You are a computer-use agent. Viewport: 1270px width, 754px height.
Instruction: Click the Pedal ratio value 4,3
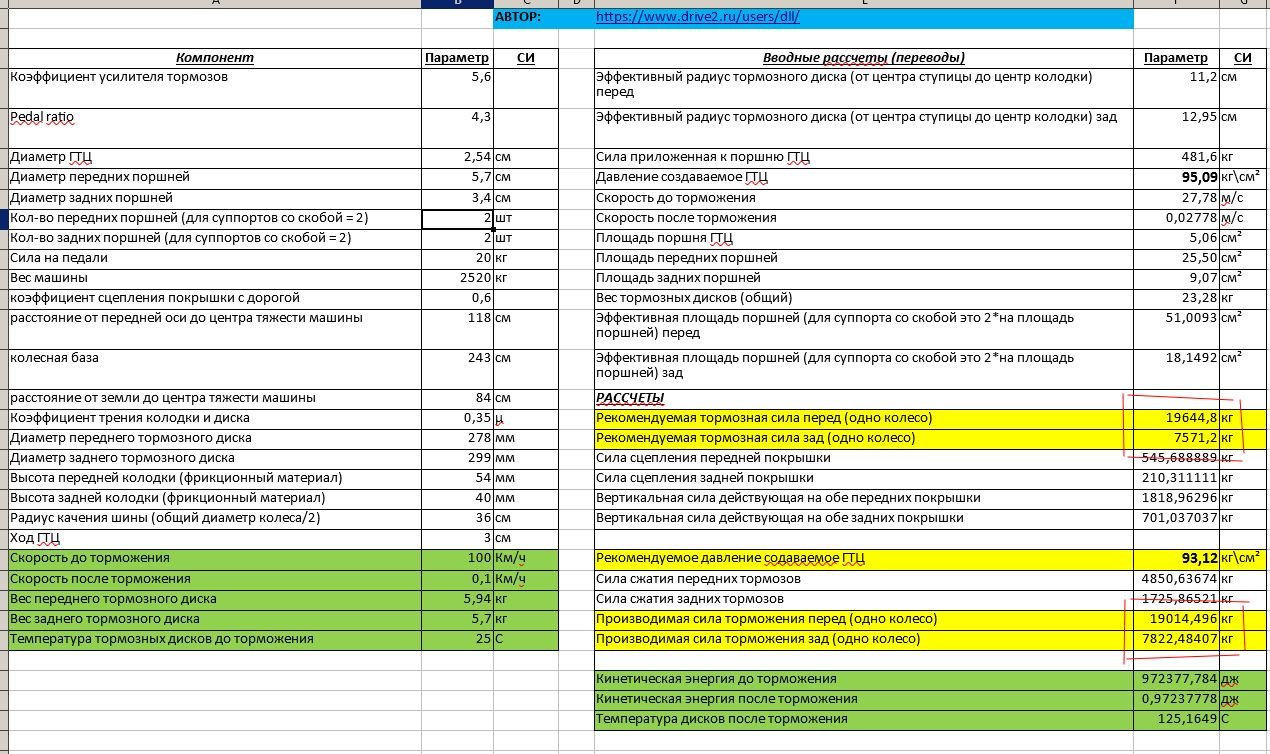click(x=458, y=128)
